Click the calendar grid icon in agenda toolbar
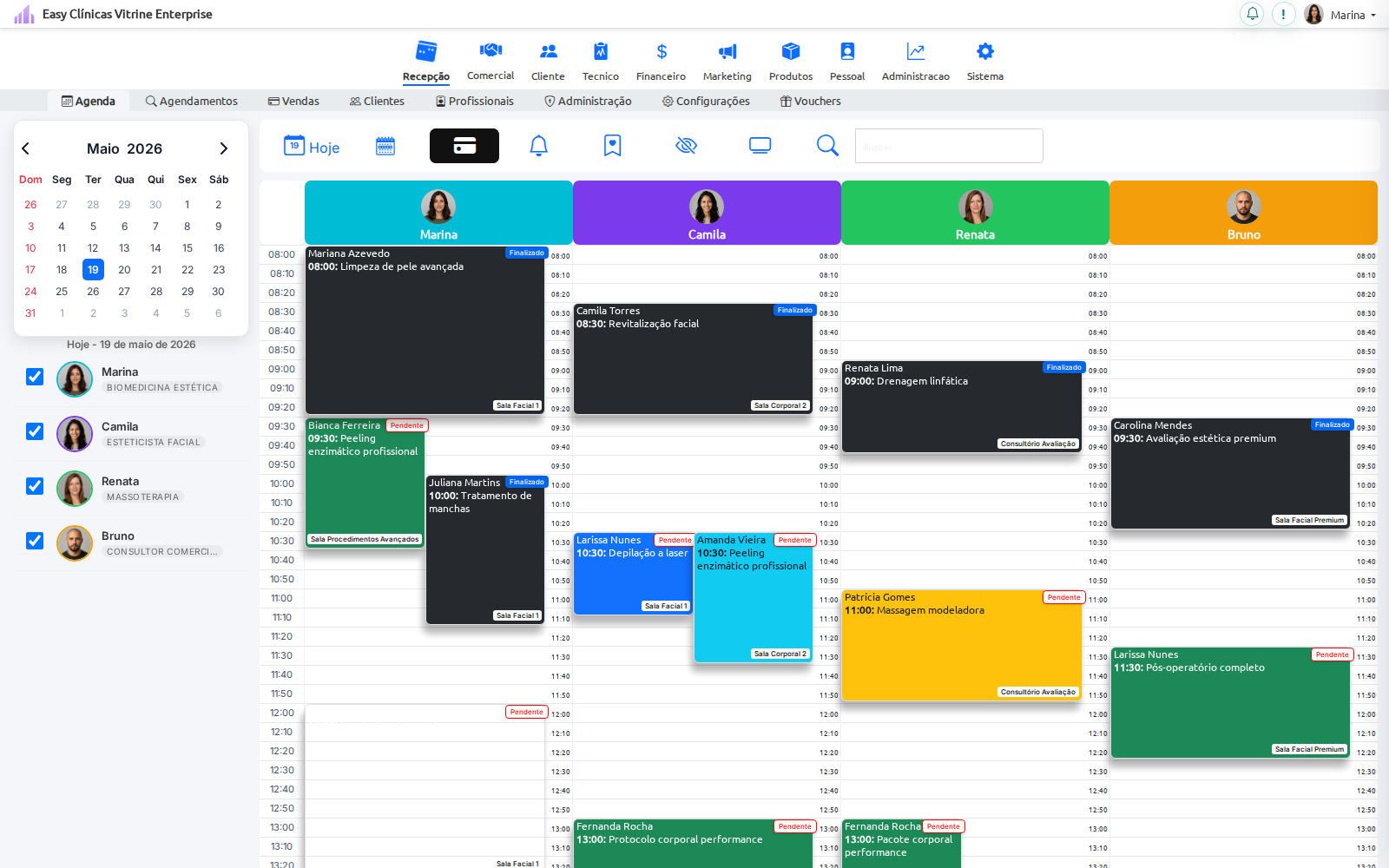The image size is (1389, 868). (385, 146)
